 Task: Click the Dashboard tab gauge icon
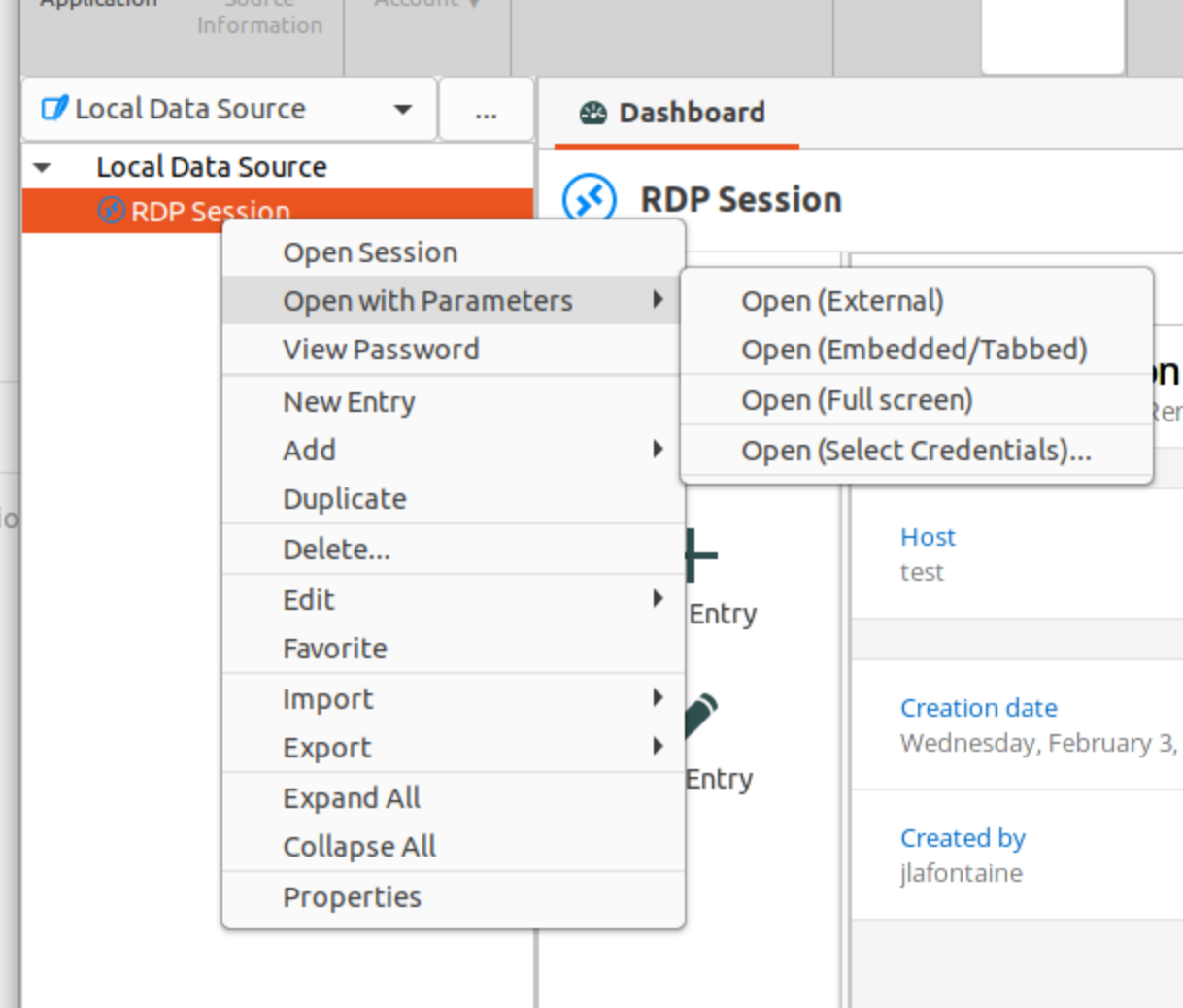592,114
